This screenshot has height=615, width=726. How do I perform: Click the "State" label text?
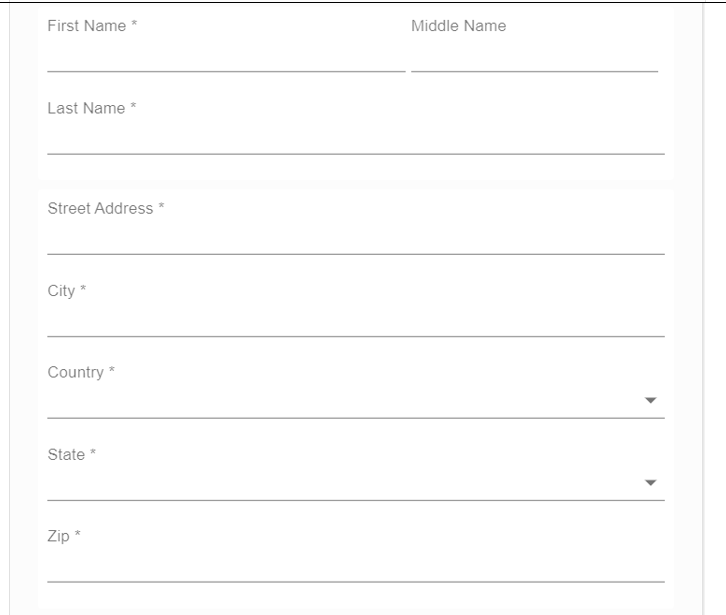point(66,454)
